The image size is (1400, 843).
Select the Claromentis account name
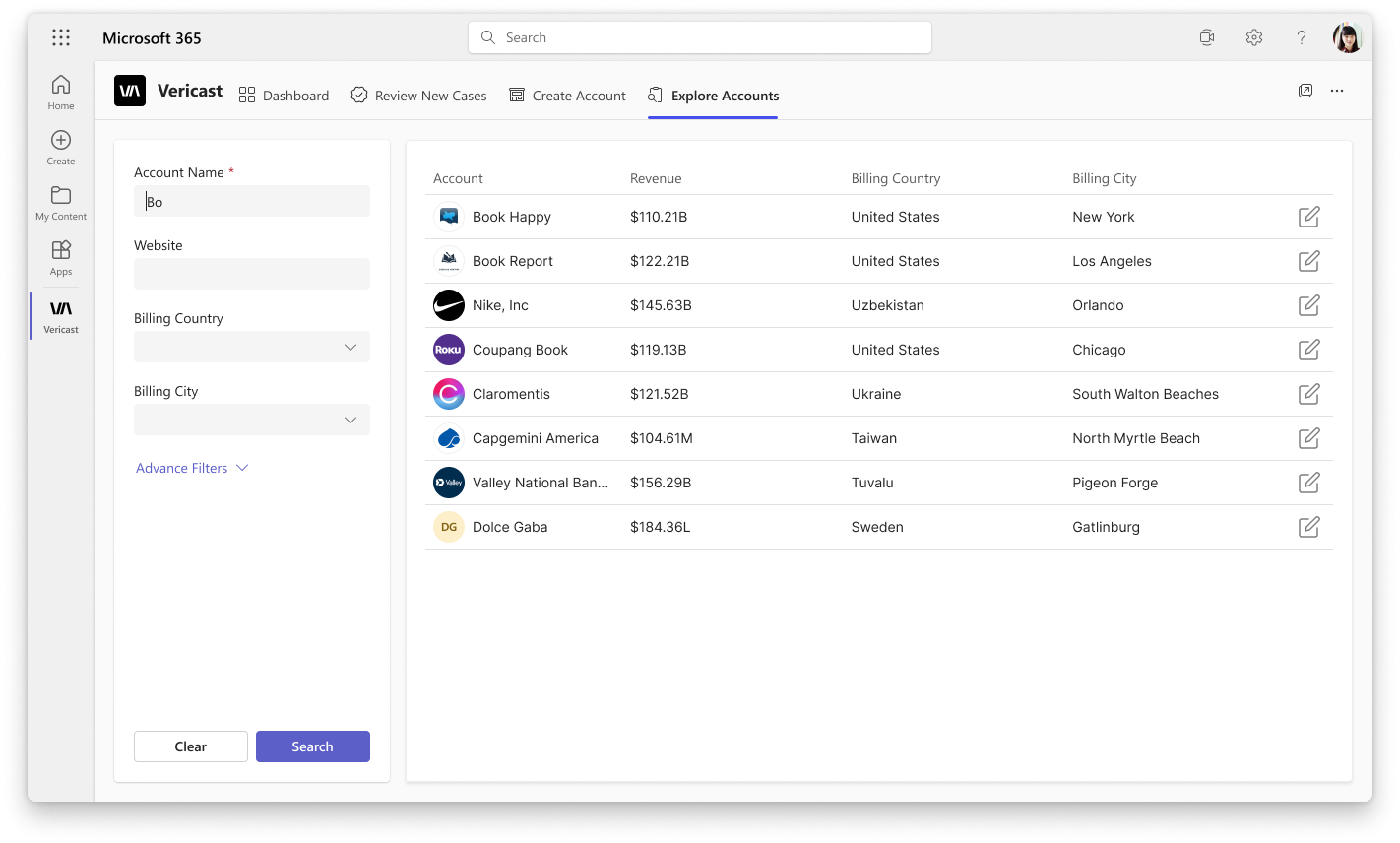click(511, 394)
